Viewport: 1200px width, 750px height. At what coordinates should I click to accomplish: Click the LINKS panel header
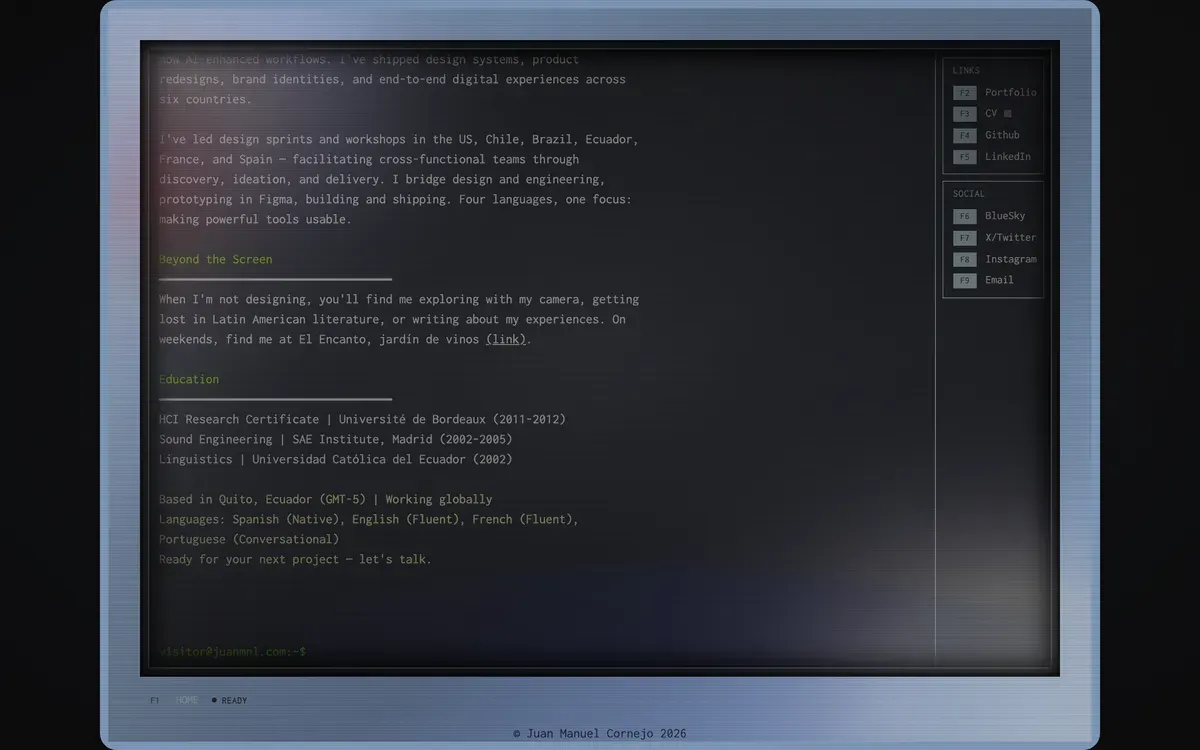[966, 71]
